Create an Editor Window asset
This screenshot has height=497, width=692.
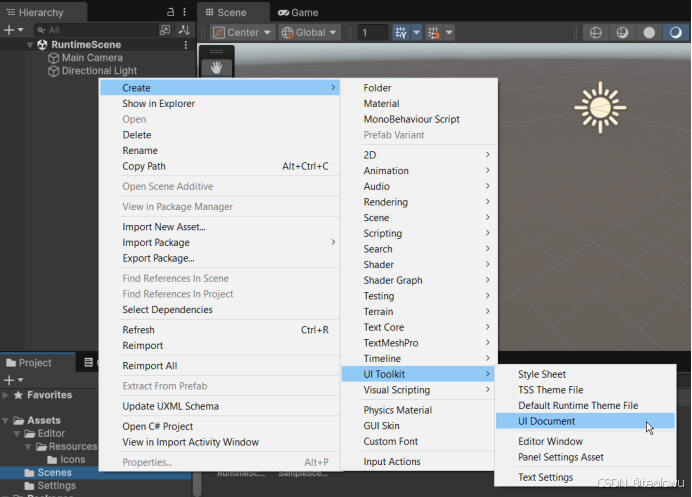(585, 441)
